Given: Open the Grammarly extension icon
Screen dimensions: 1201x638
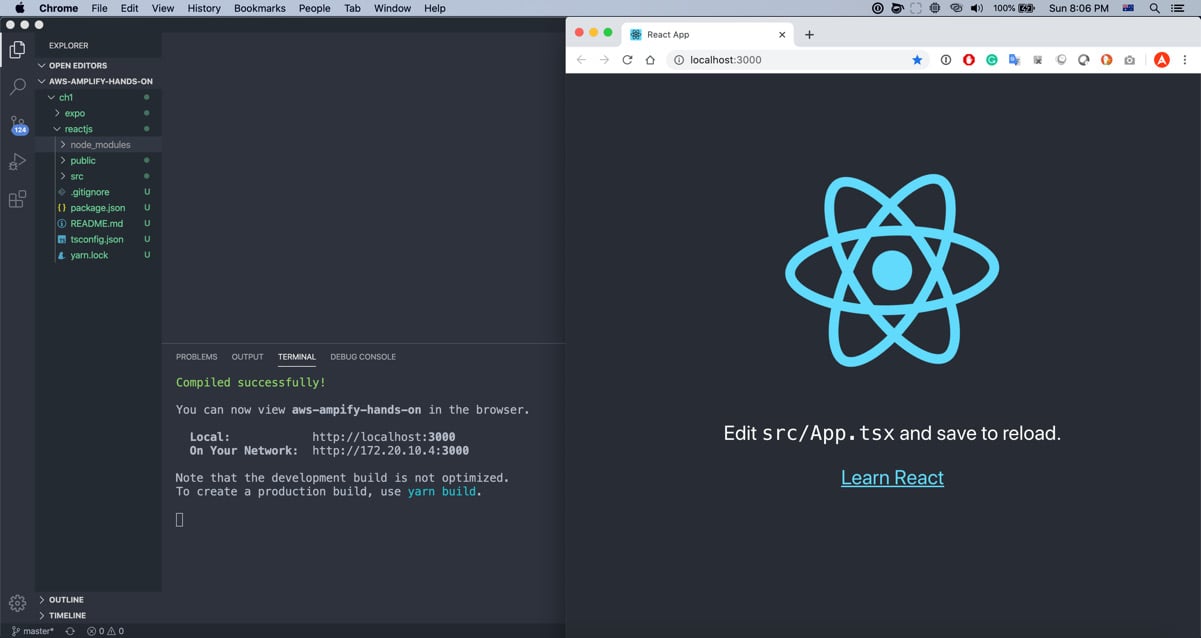Looking at the screenshot, I should 992,60.
